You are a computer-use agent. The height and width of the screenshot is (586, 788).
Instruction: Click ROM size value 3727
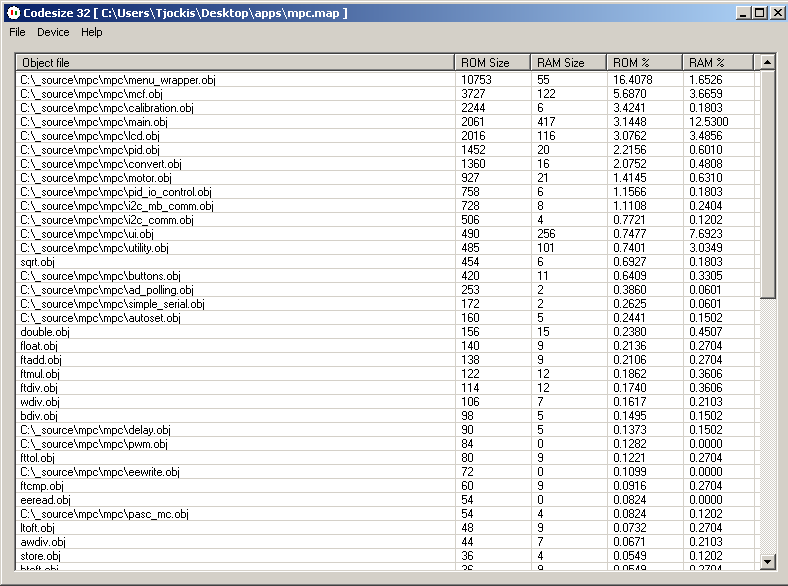click(x=473, y=94)
